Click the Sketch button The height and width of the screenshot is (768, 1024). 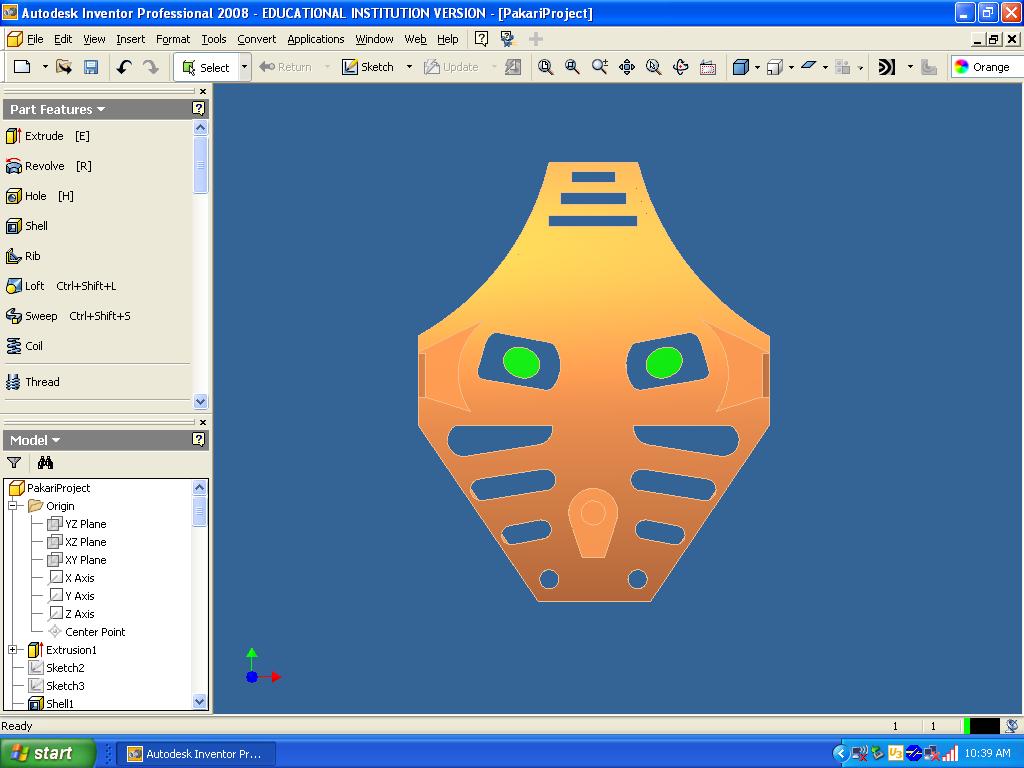pyautogui.click(x=368, y=67)
